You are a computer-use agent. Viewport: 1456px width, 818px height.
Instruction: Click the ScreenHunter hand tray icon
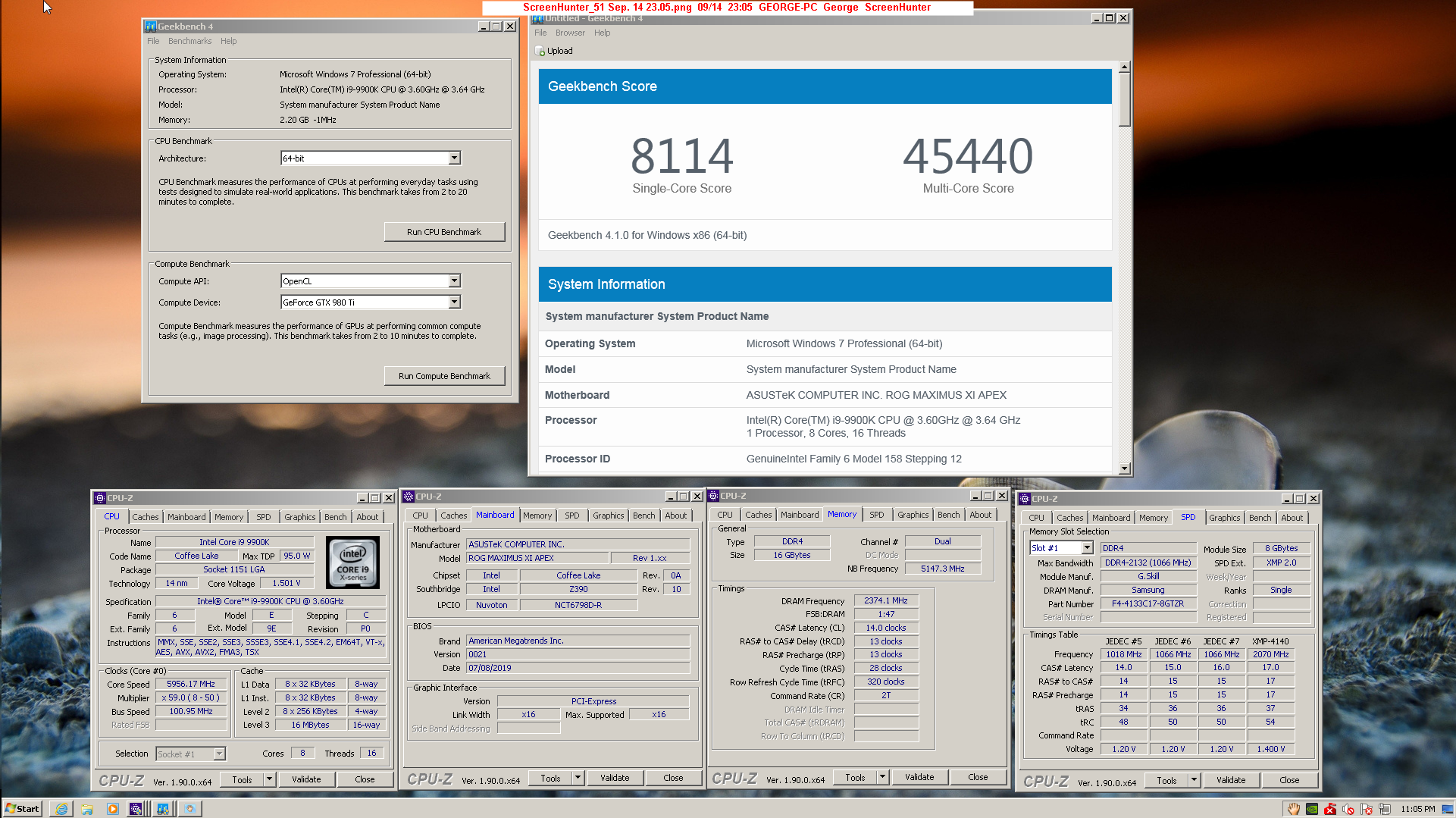point(1294,809)
